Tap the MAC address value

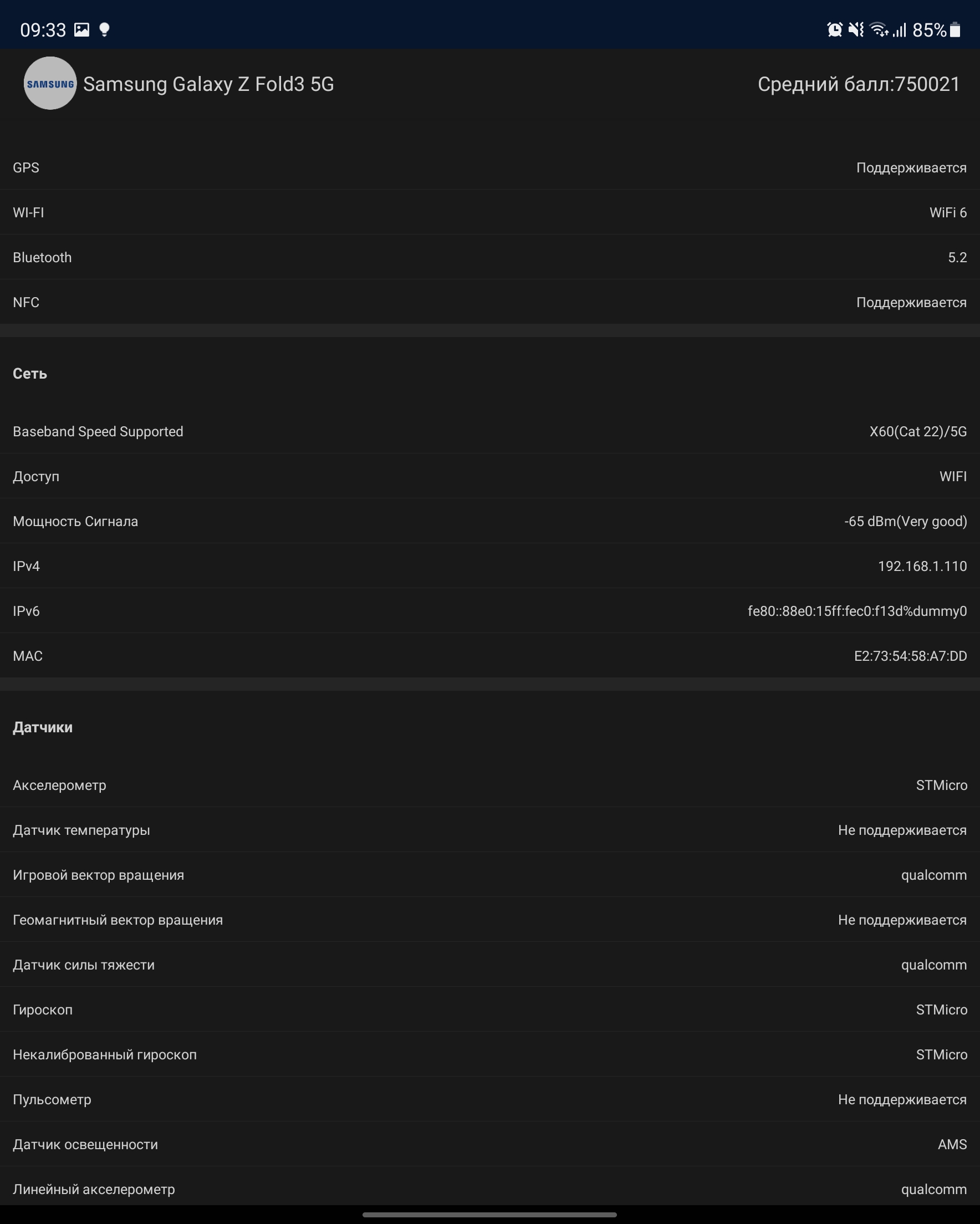point(910,656)
